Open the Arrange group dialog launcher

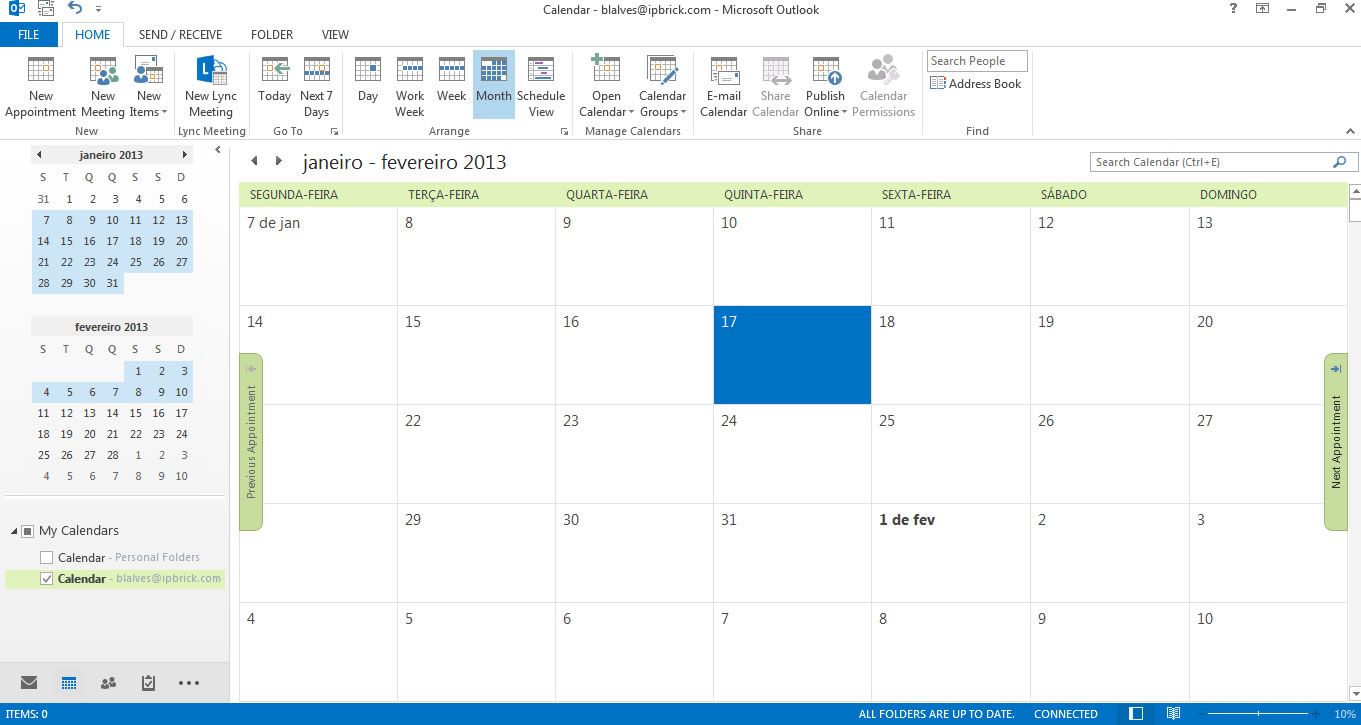[x=565, y=132]
